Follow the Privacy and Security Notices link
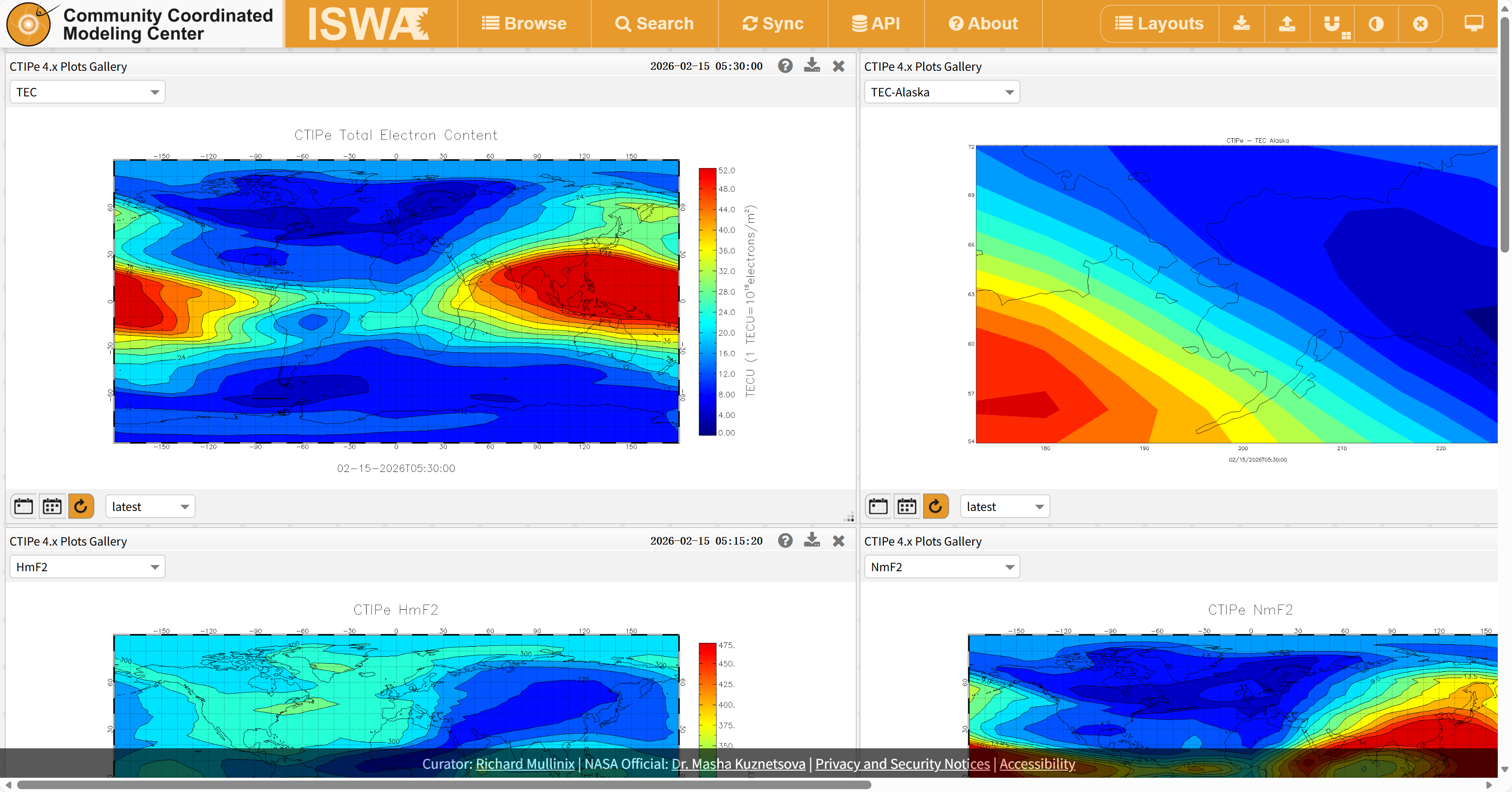This screenshot has width=1512, height=792. click(x=902, y=763)
